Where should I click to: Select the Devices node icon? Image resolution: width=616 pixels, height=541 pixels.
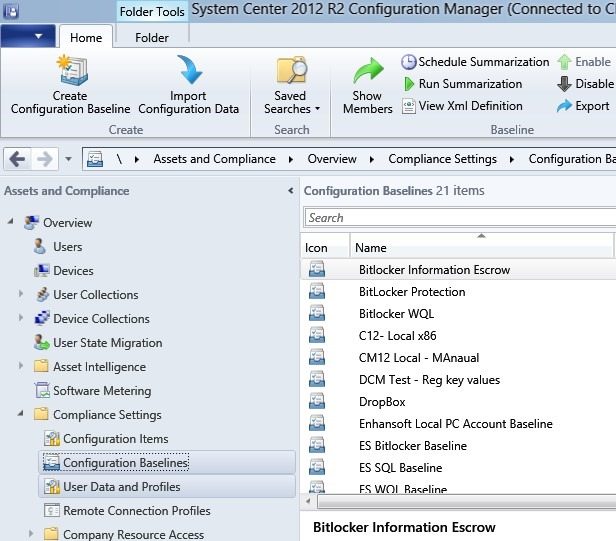click(x=42, y=271)
